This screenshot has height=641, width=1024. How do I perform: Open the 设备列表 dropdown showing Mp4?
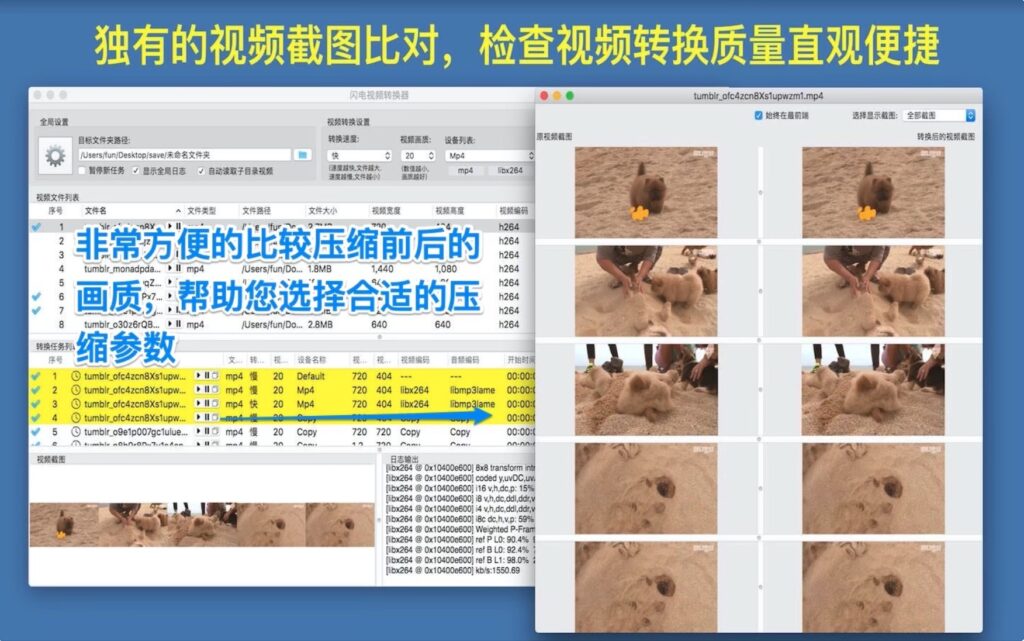coord(489,155)
